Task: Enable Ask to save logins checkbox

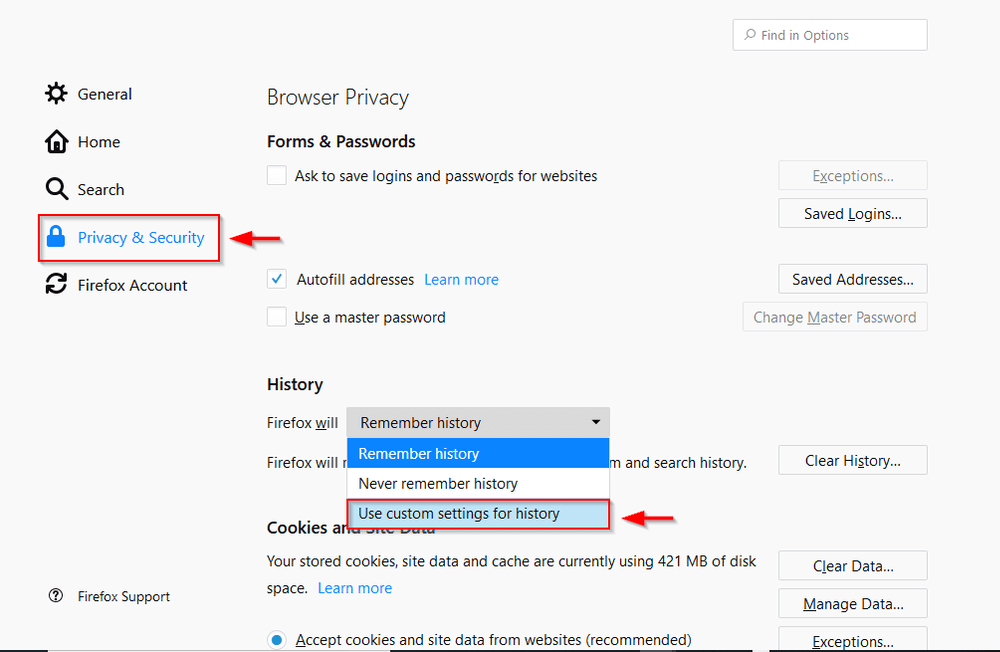Action: pyautogui.click(x=277, y=176)
